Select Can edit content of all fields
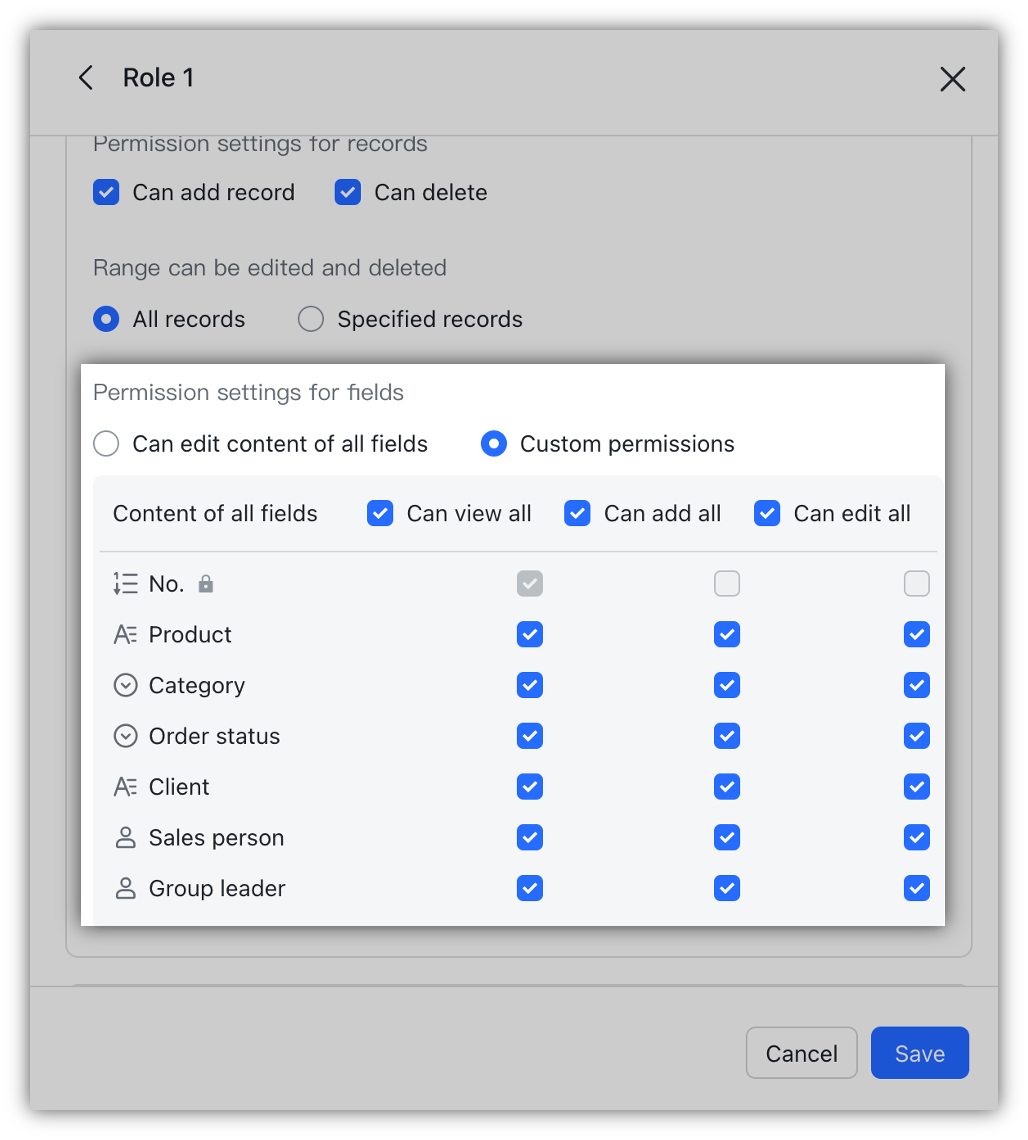 coord(106,444)
